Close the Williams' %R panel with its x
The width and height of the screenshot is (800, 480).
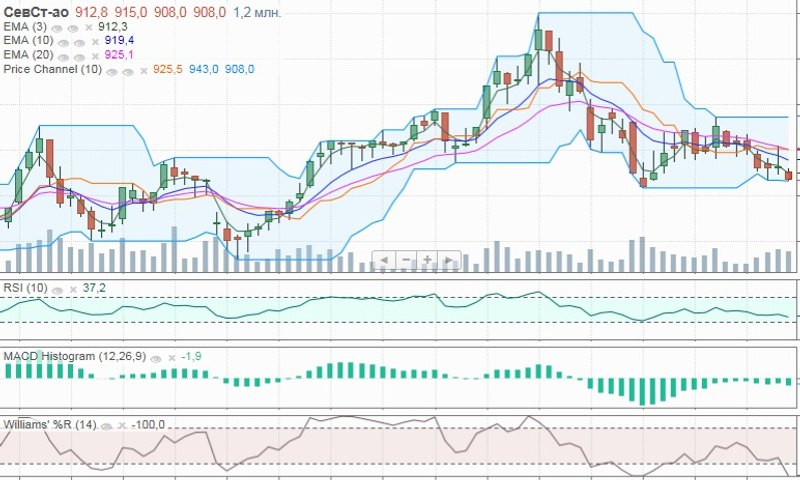(x=122, y=425)
